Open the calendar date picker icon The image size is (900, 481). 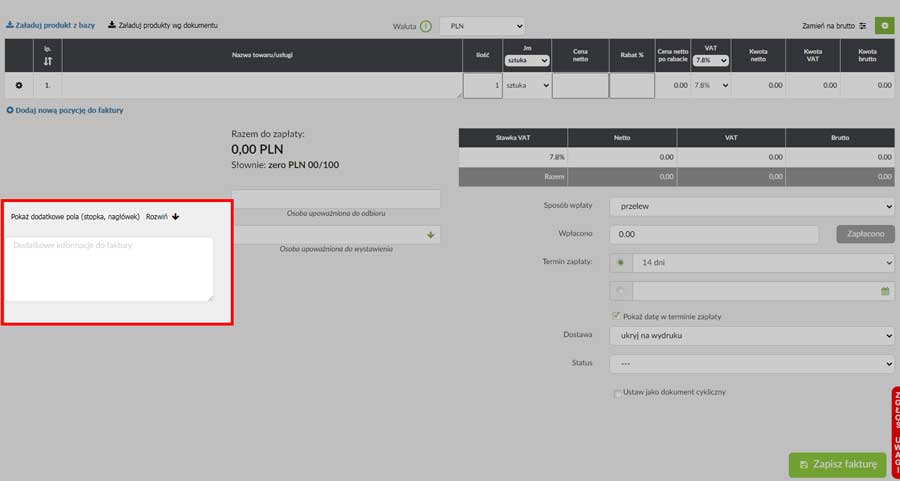[x=885, y=291]
